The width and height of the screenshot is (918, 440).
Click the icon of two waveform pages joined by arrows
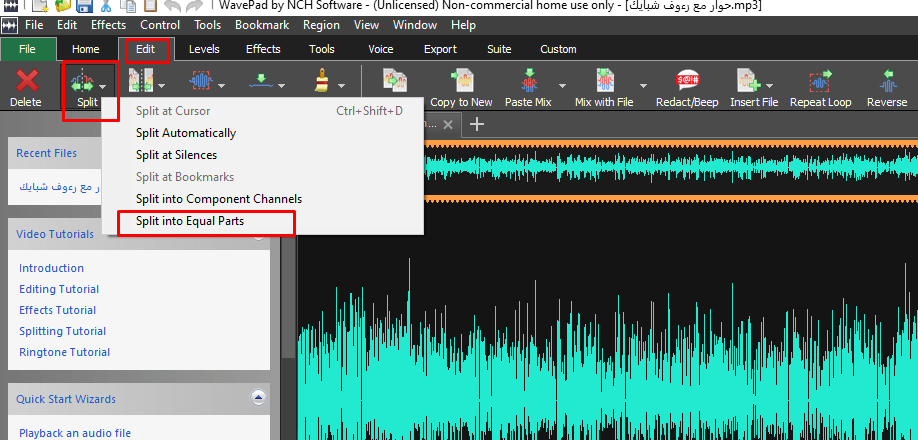tap(141, 81)
